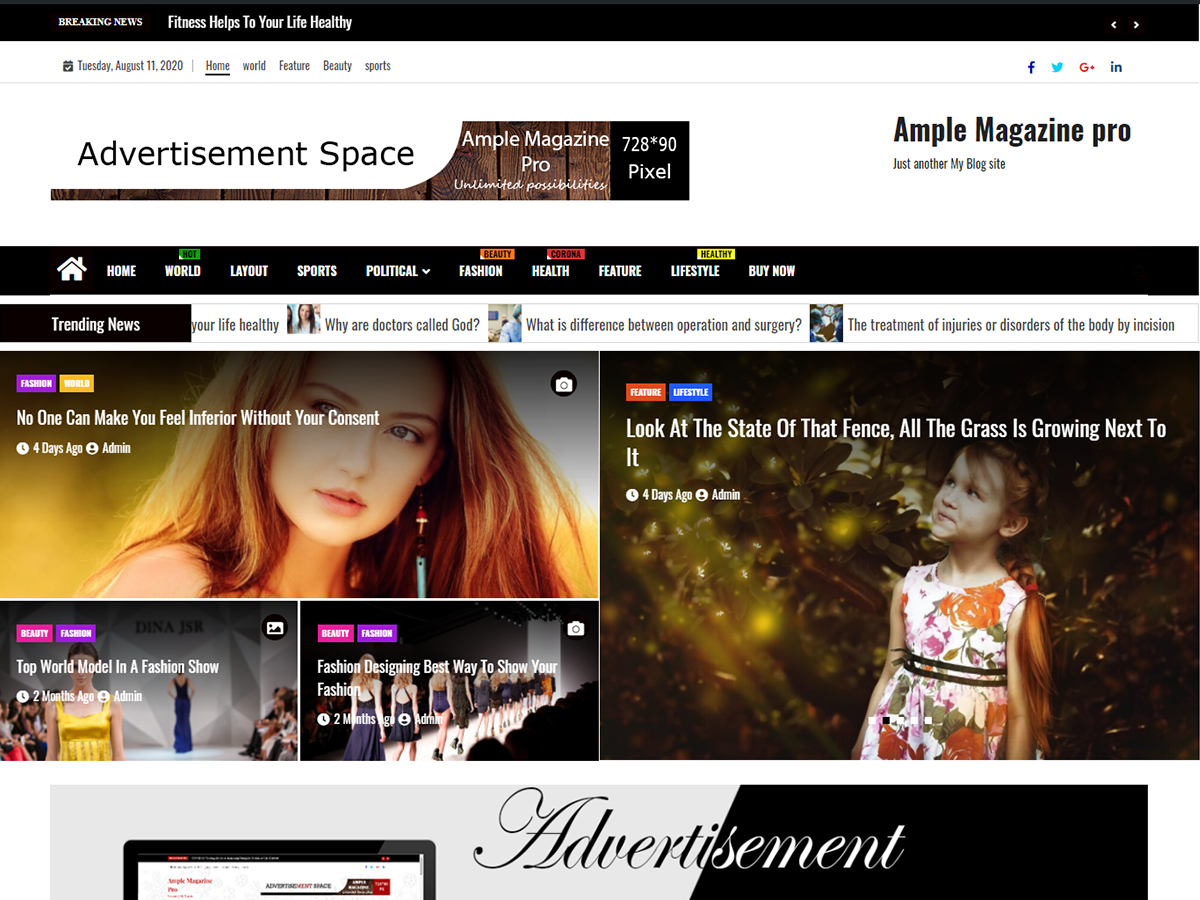1200x900 pixels.
Task: Open the Google Plus social icon
Action: pyautogui.click(x=1087, y=67)
